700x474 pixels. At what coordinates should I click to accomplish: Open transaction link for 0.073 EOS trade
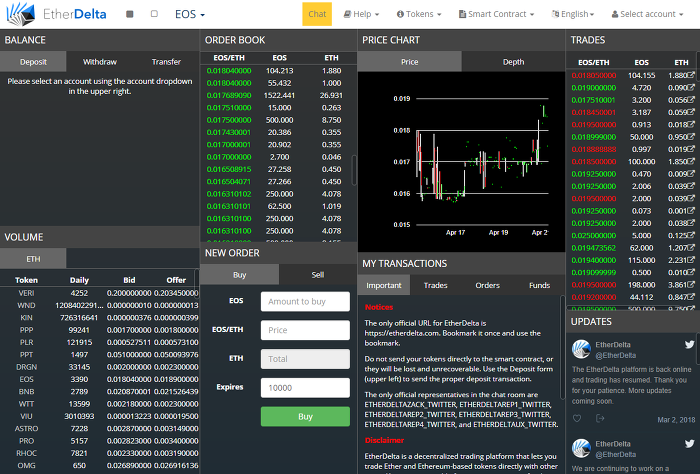tap(691, 211)
